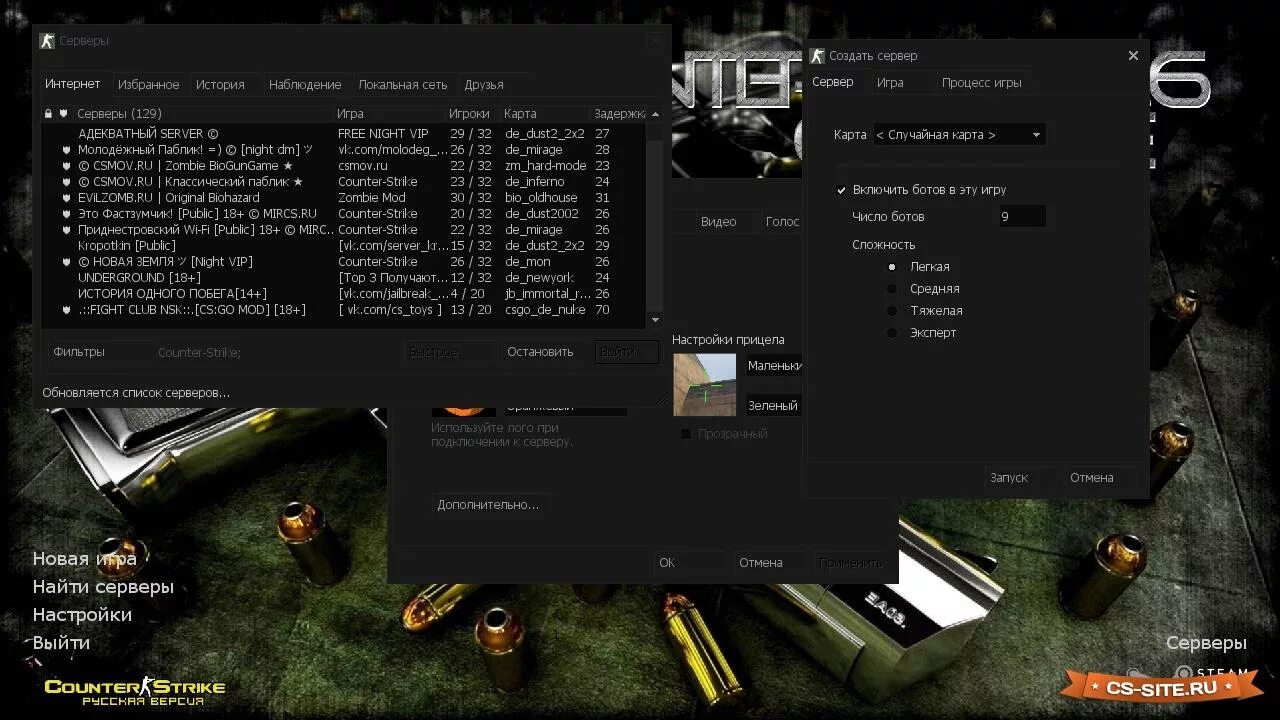
Task: Click crosshair preview thumbnail
Action: coord(704,385)
